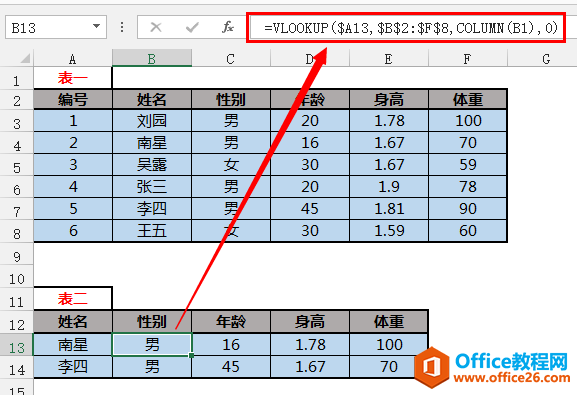The image size is (577, 395).
Task: Click the Name Box showing B13
Action: pos(56,27)
